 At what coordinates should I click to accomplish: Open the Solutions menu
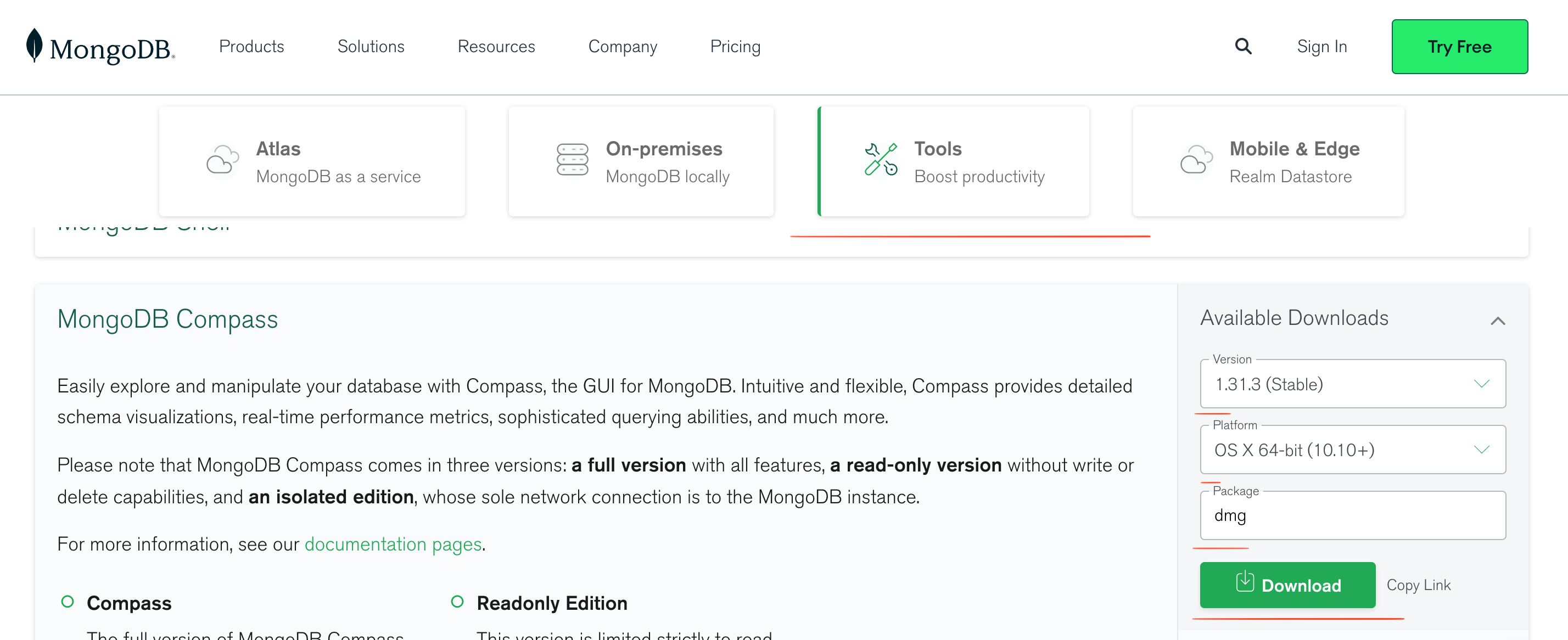pos(371,46)
